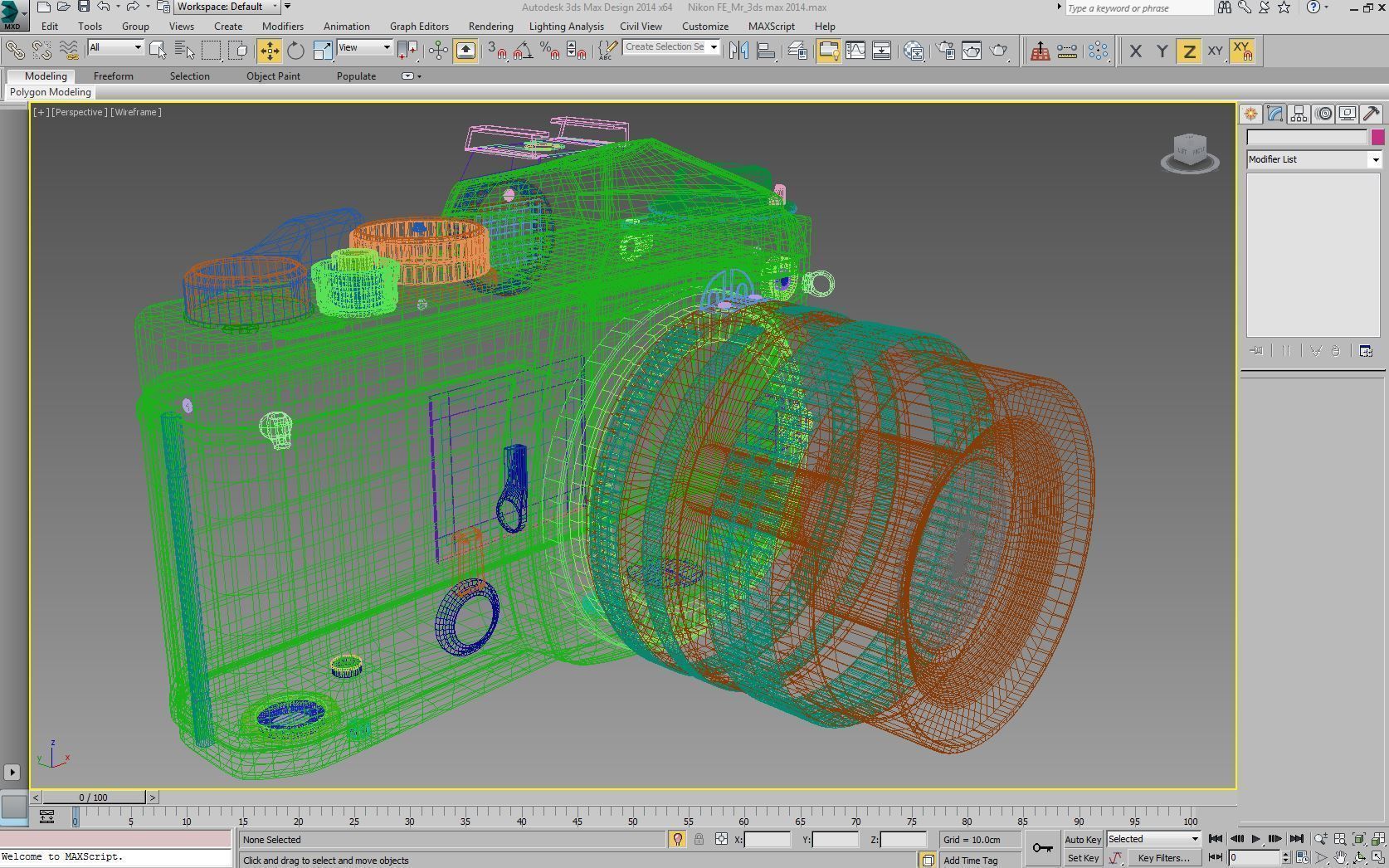1389x868 pixels.
Task: Open the Time Configuration dialog
Action: pos(1302,858)
